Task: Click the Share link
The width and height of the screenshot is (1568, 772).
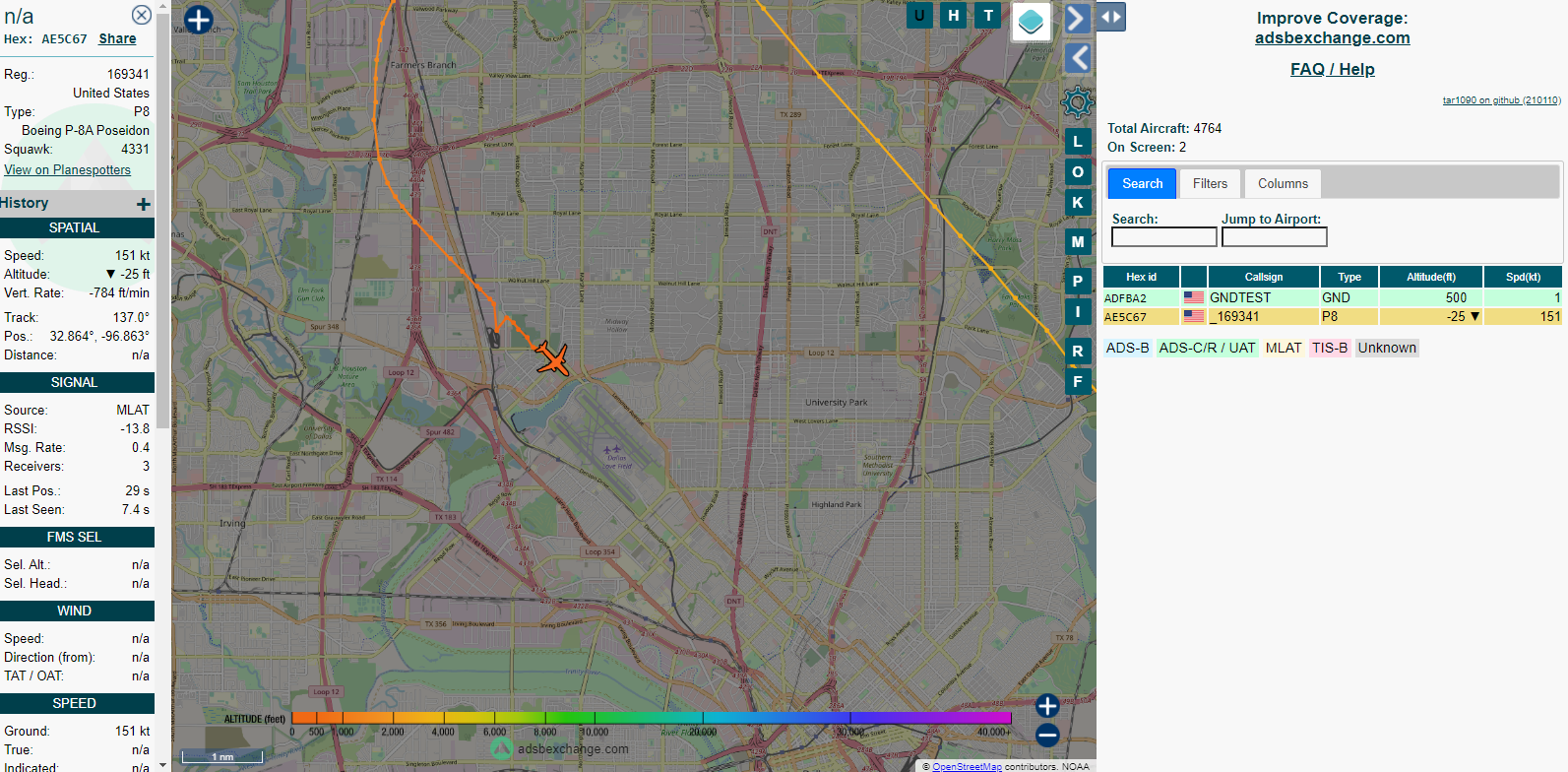Action: click(x=117, y=38)
